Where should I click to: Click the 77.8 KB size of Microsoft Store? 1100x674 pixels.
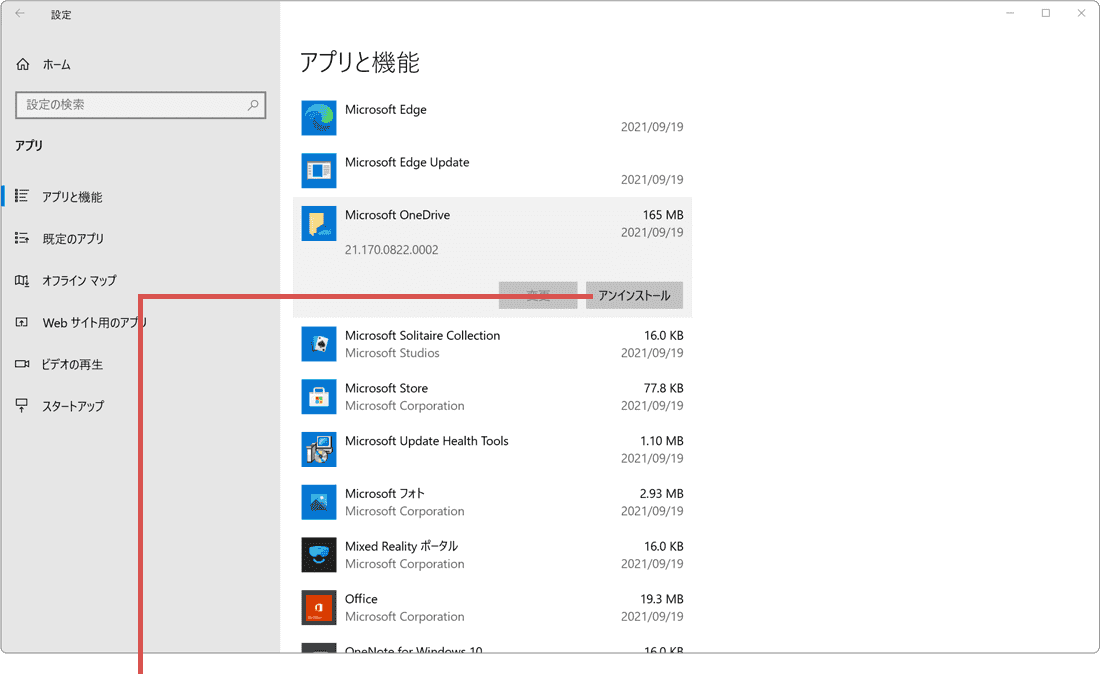coord(664,388)
